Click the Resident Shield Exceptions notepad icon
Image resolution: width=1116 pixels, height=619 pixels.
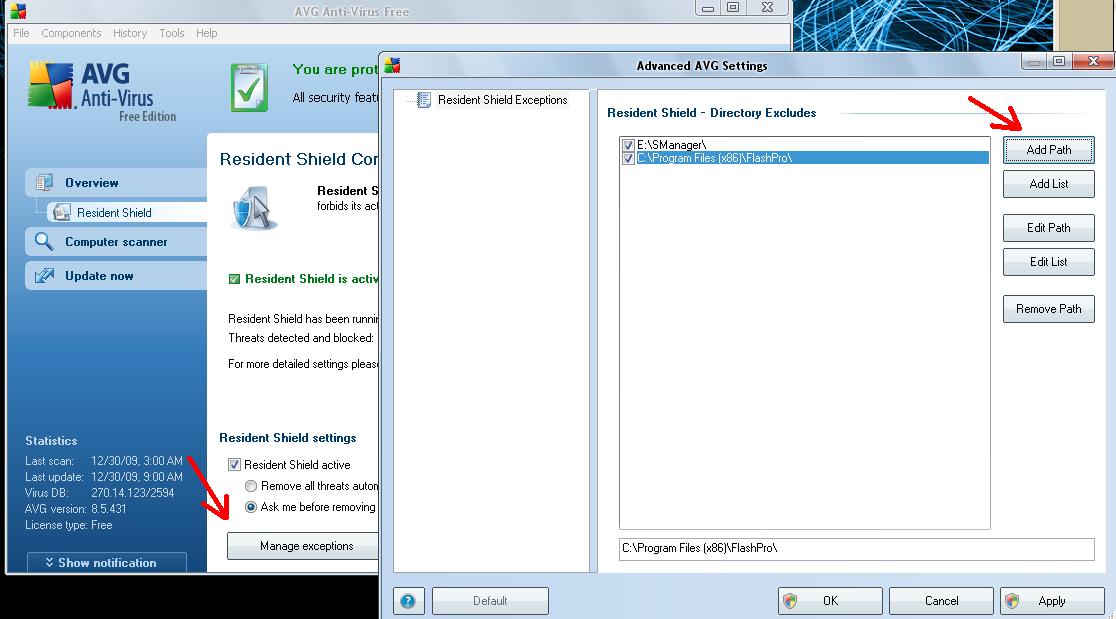coord(423,100)
